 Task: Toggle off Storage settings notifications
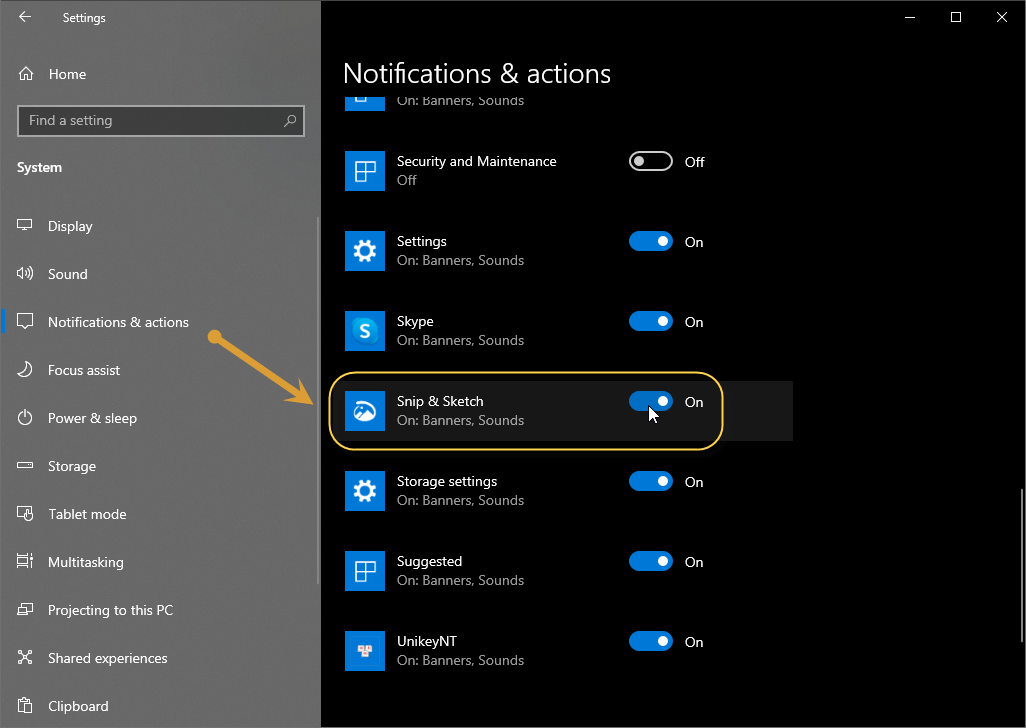tap(650, 481)
